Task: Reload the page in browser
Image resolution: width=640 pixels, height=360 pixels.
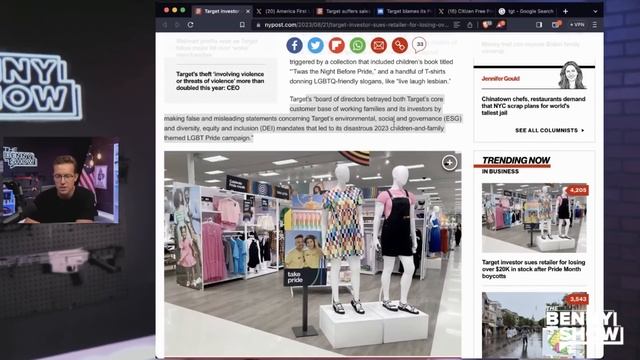Action: (191, 25)
